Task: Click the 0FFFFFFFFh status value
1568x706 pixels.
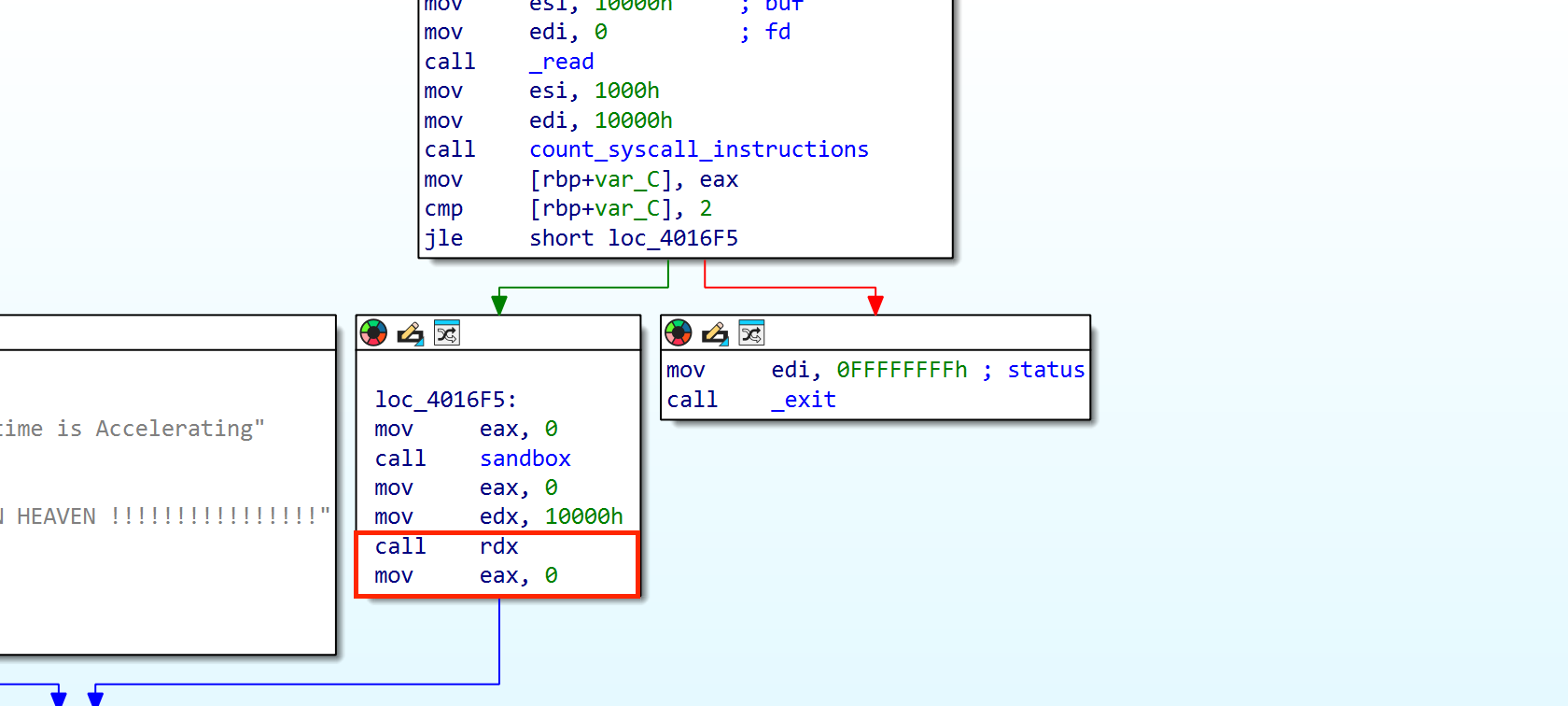Action: (x=902, y=370)
